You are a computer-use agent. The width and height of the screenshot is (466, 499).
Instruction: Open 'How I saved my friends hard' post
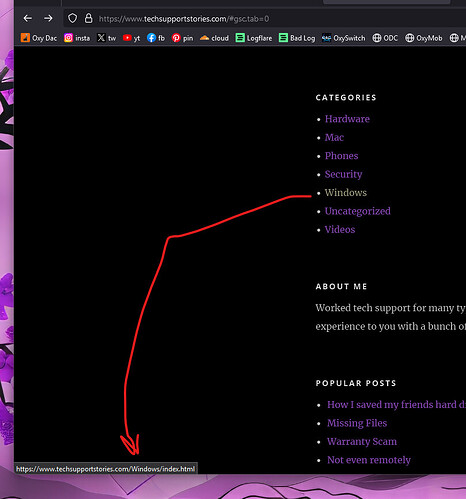pyautogui.click(x=396, y=405)
